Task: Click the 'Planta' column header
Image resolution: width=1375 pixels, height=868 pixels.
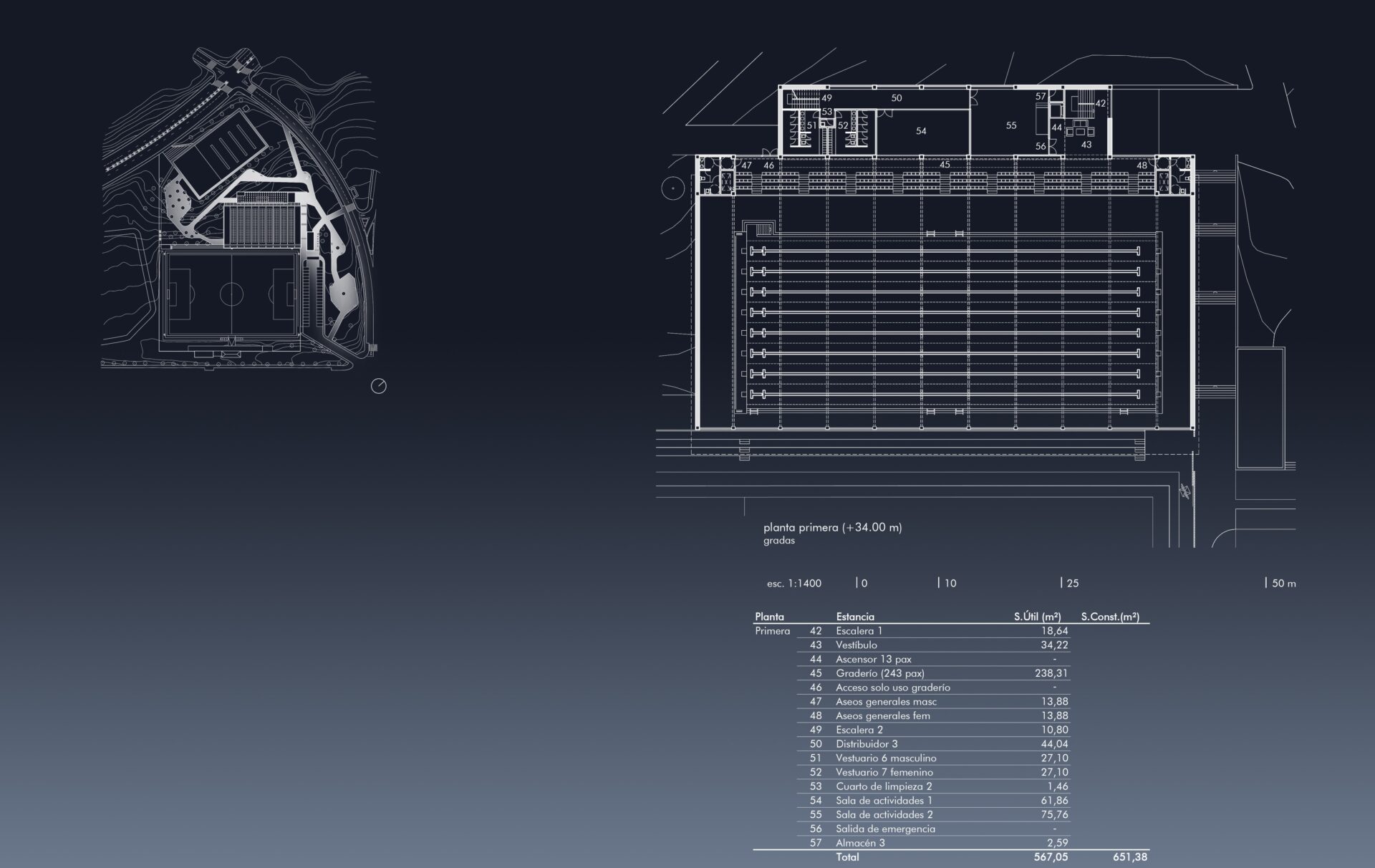Action: click(x=769, y=617)
